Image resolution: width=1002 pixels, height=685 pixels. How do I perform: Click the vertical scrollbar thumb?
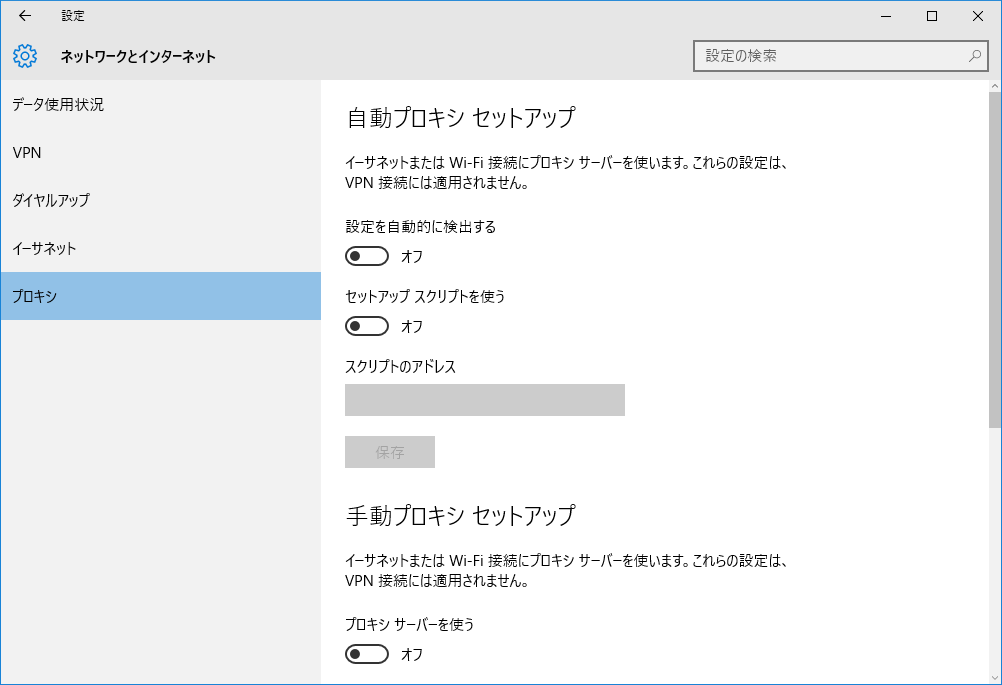994,260
